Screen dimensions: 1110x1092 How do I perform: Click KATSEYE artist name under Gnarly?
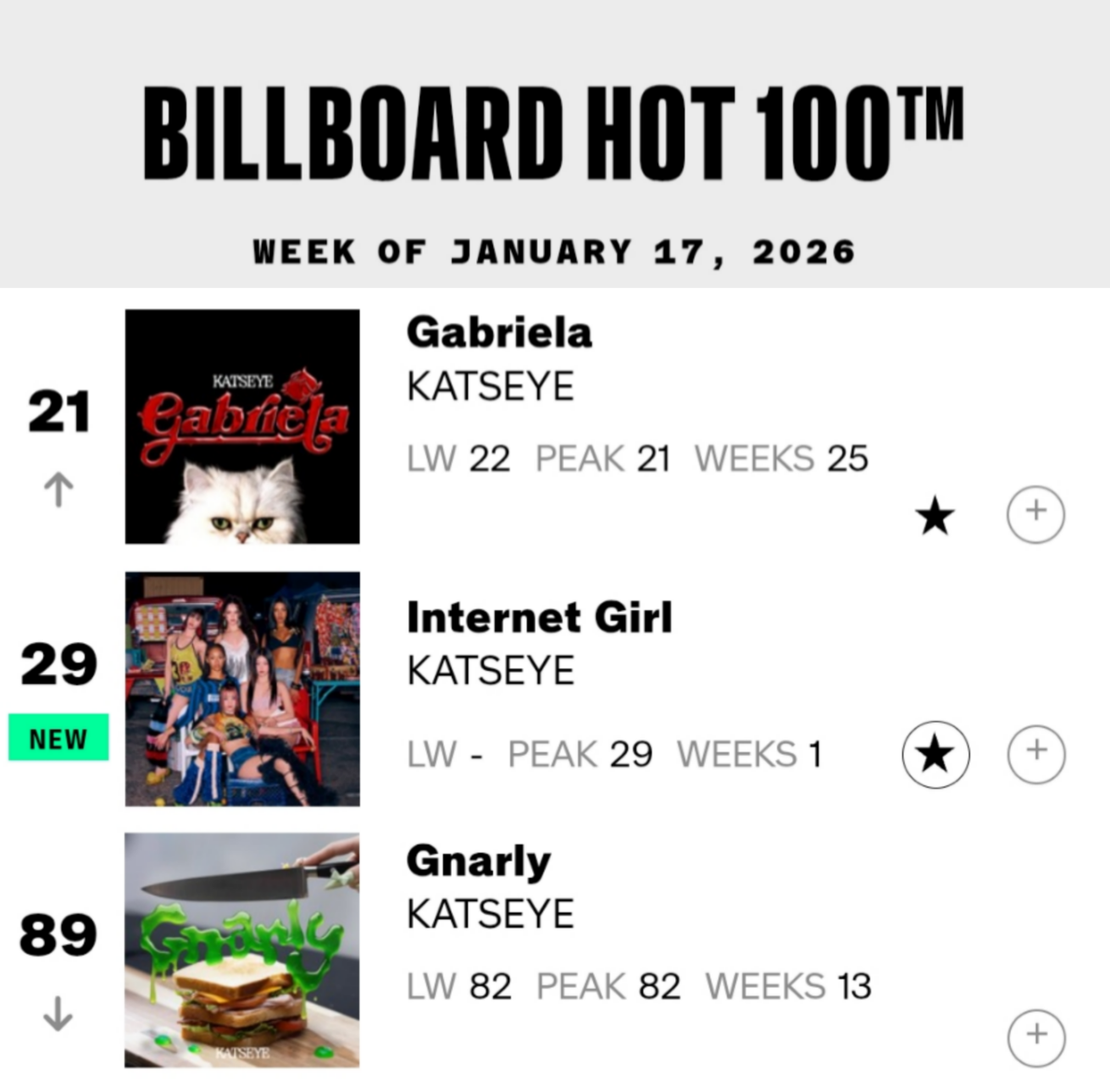[x=490, y=914]
